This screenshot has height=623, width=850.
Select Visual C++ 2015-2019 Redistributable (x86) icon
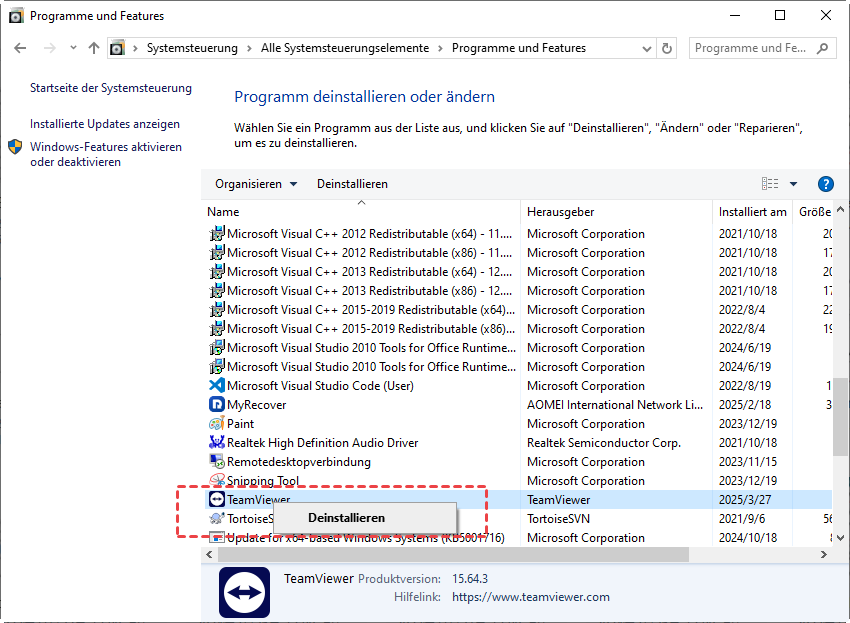click(217, 329)
